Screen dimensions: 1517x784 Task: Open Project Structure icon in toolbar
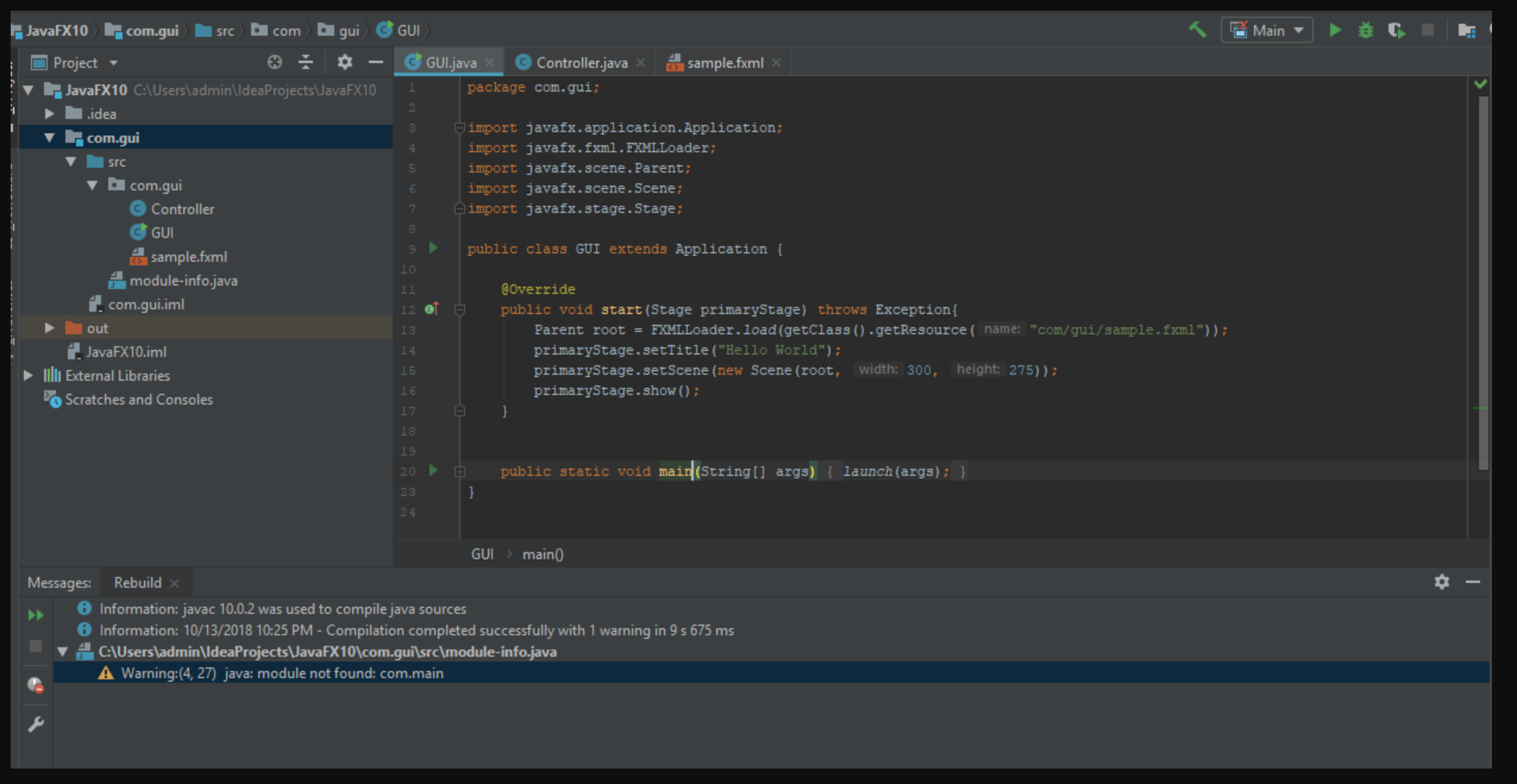[1466, 30]
